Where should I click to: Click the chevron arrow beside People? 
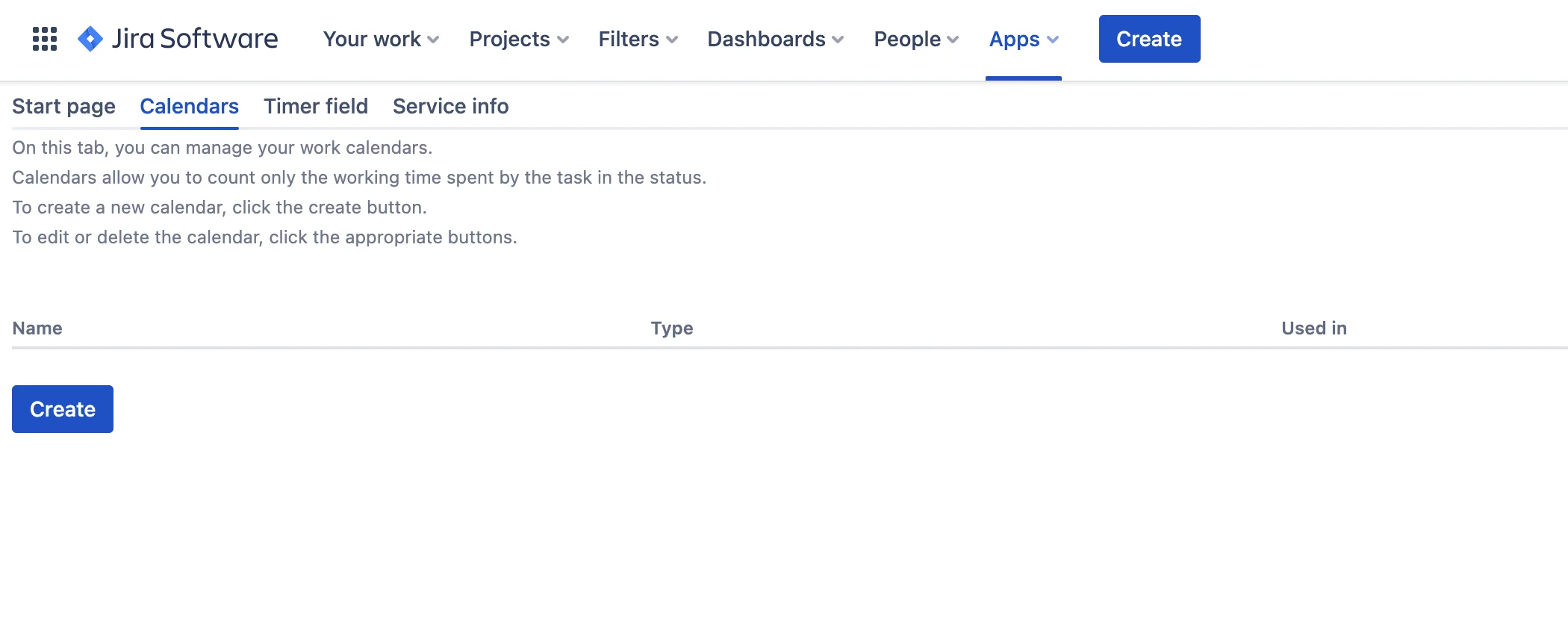pos(953,40)
